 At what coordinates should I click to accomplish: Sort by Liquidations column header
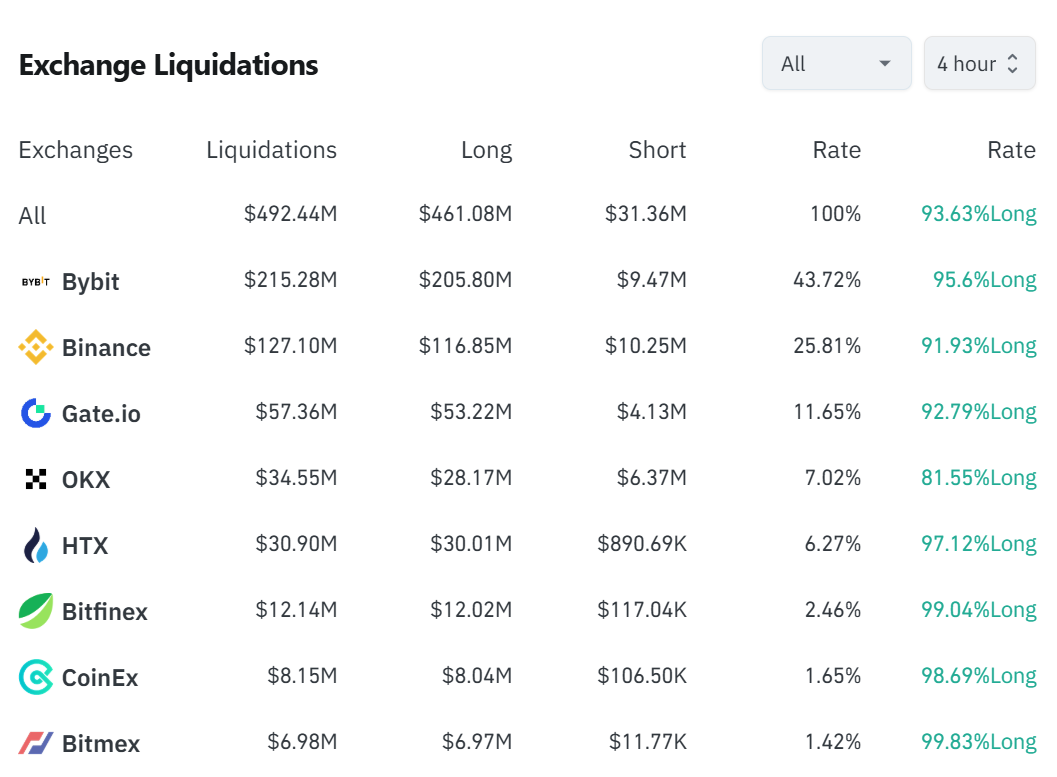271,150
